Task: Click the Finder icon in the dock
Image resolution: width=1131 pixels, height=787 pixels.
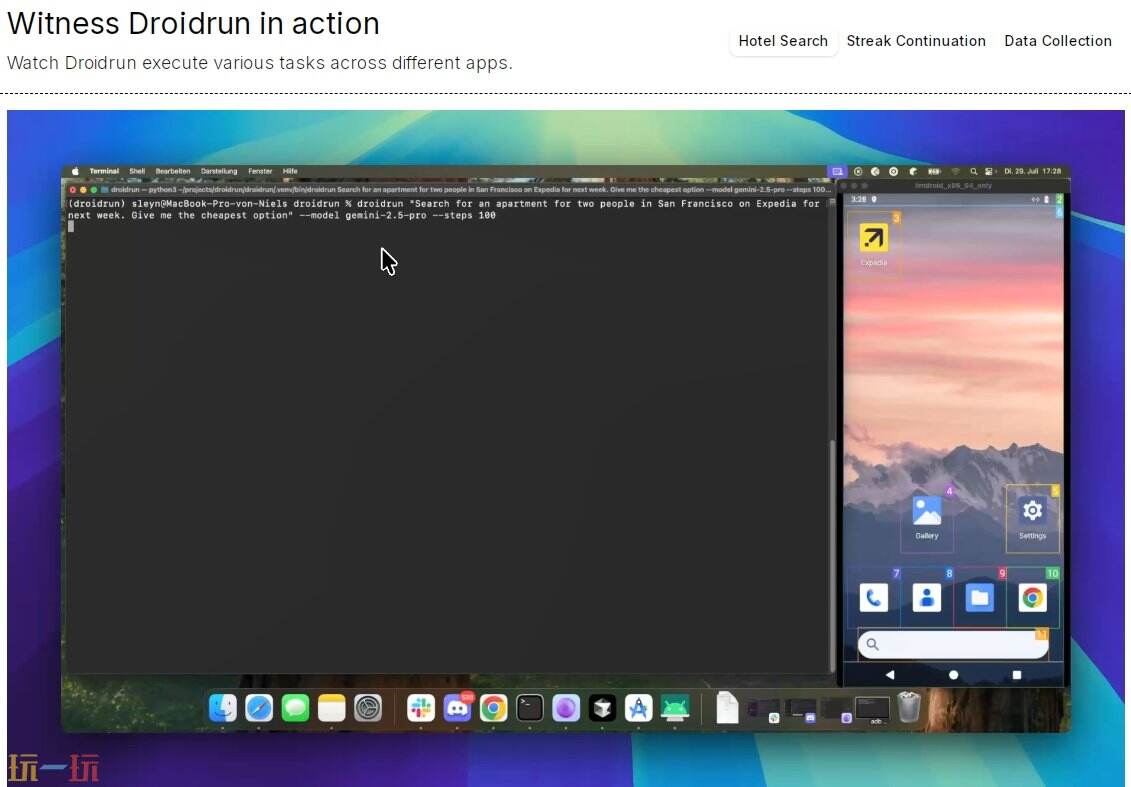Action: [222, 708]
